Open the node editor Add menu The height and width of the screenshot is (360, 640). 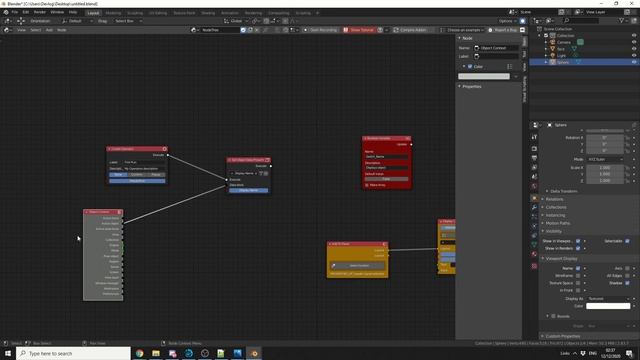[49, 30]
